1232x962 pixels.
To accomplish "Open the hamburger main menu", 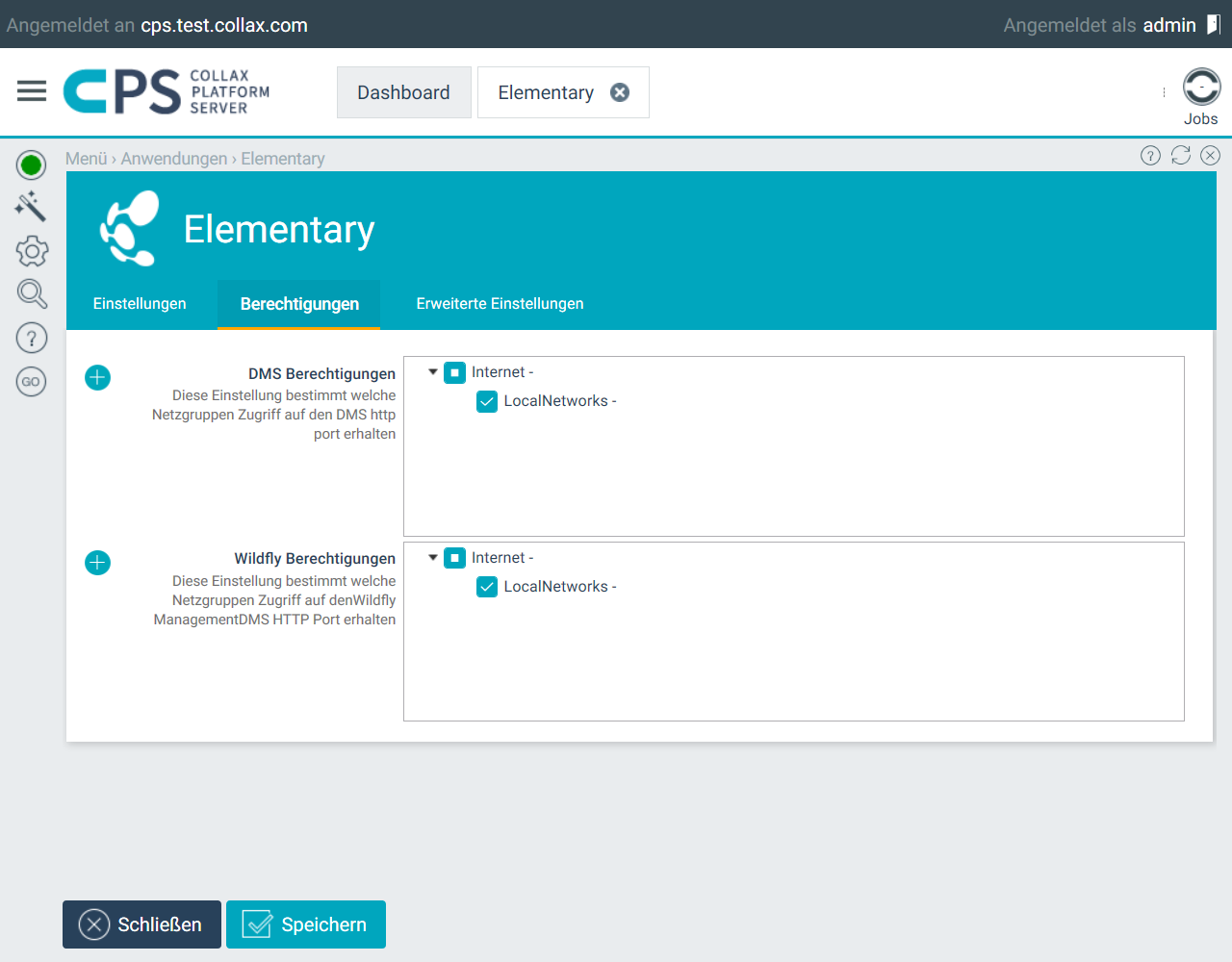I will click(32, 91).
